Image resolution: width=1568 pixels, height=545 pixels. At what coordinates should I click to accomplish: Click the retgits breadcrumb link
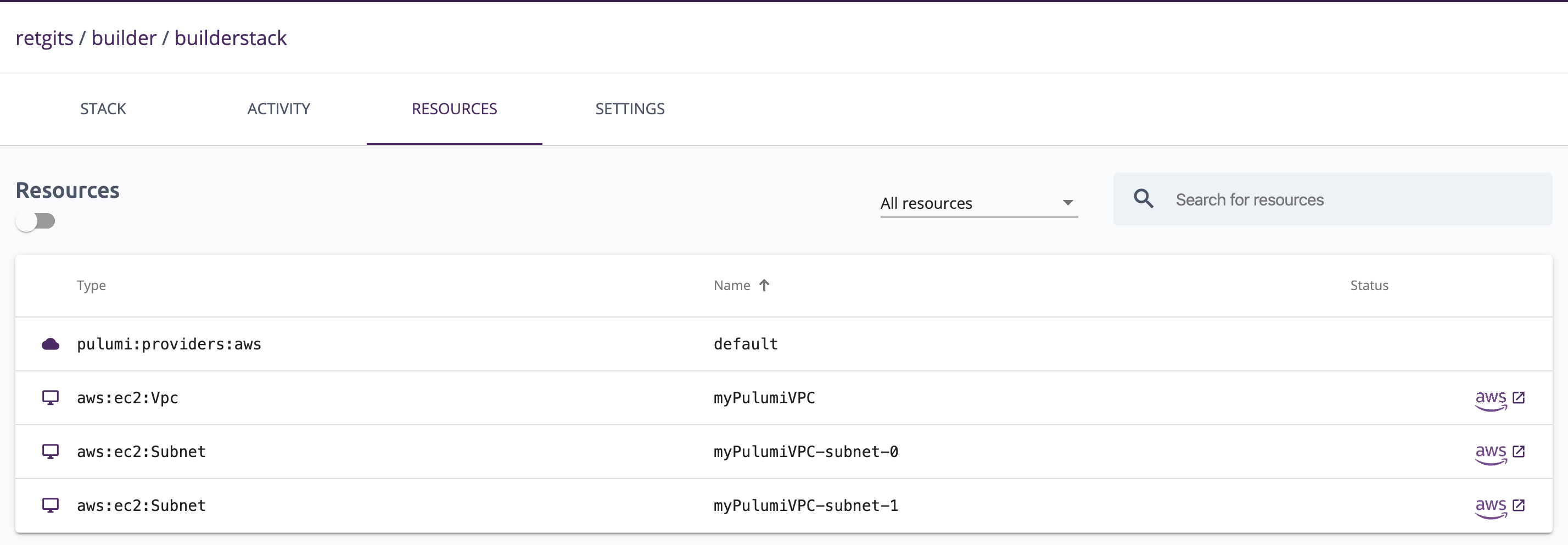[44, 38]
